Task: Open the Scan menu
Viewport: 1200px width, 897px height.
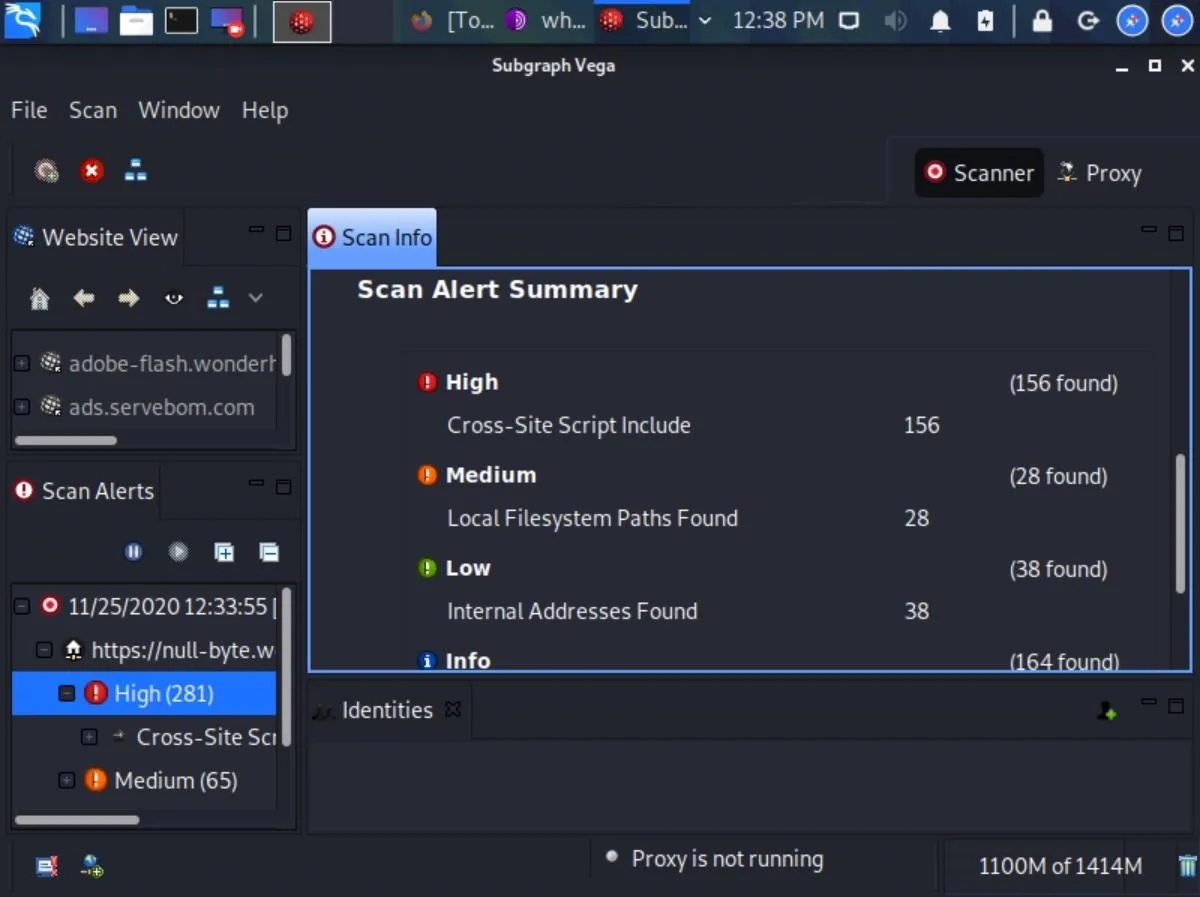Action: pyautogui.click(x=93, y=110)
